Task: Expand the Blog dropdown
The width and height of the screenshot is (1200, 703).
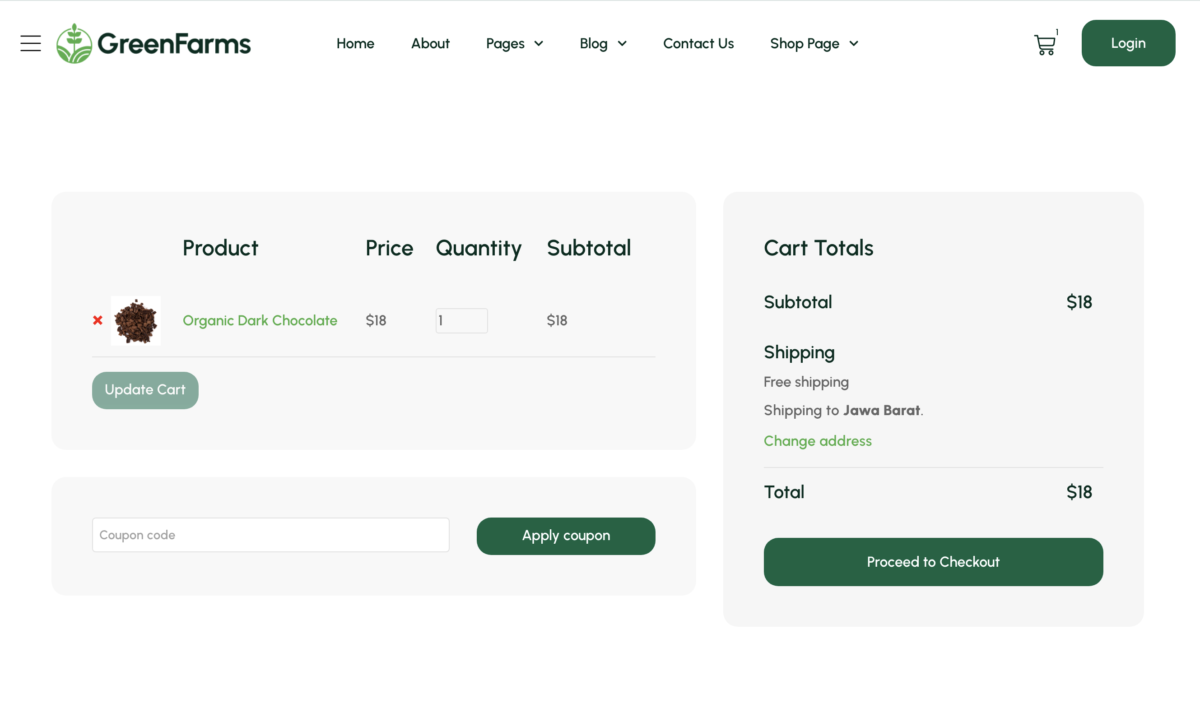Action: pyautogui.click(x=603, y=43)
